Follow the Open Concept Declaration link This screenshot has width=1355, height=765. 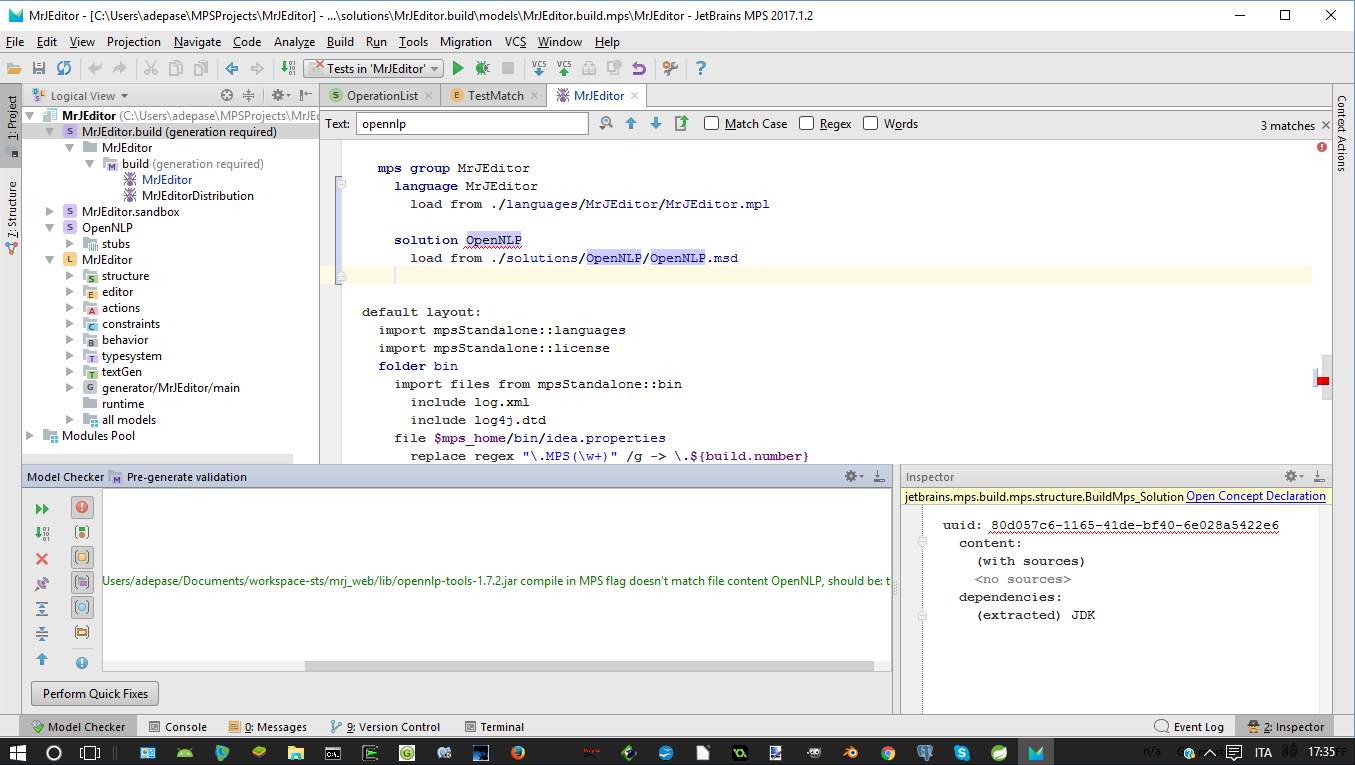pos(1255,496)
